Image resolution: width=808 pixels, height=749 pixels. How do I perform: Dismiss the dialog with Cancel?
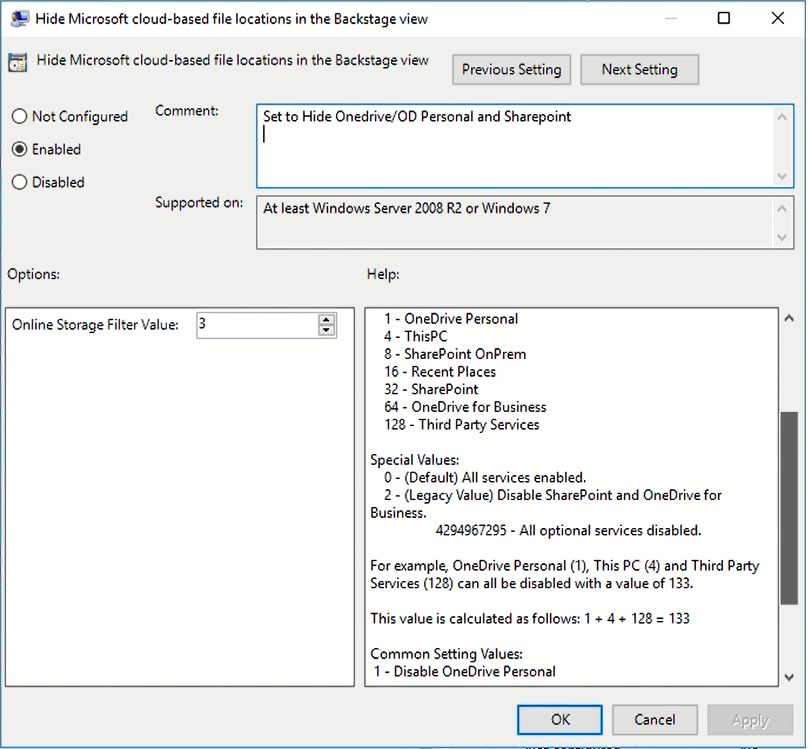tap(655, 719)
